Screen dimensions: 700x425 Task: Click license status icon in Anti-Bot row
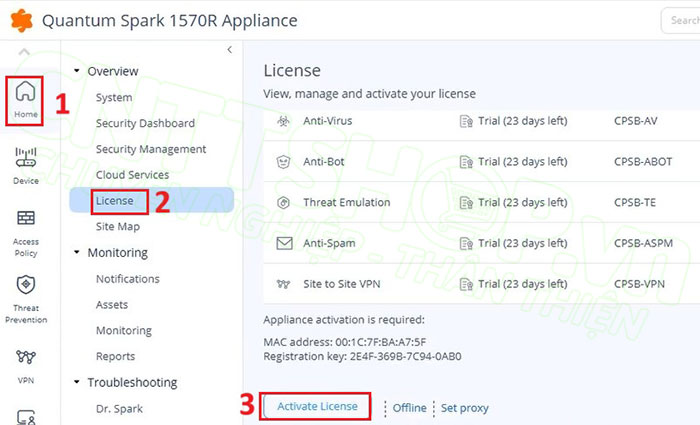click(x=466, y=162)
